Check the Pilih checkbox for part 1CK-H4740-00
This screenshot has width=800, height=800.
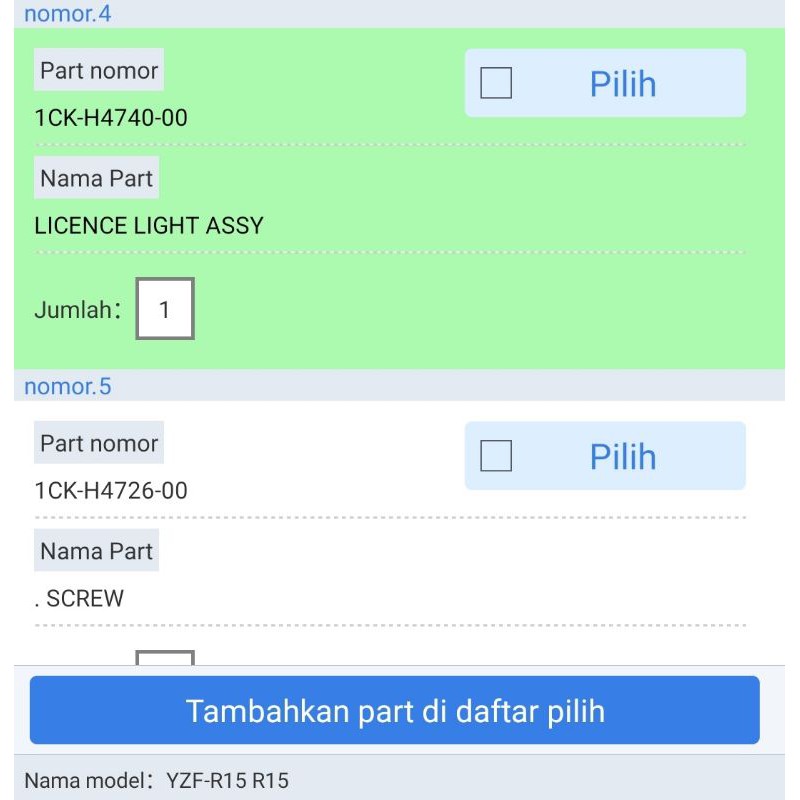point(497,83)
